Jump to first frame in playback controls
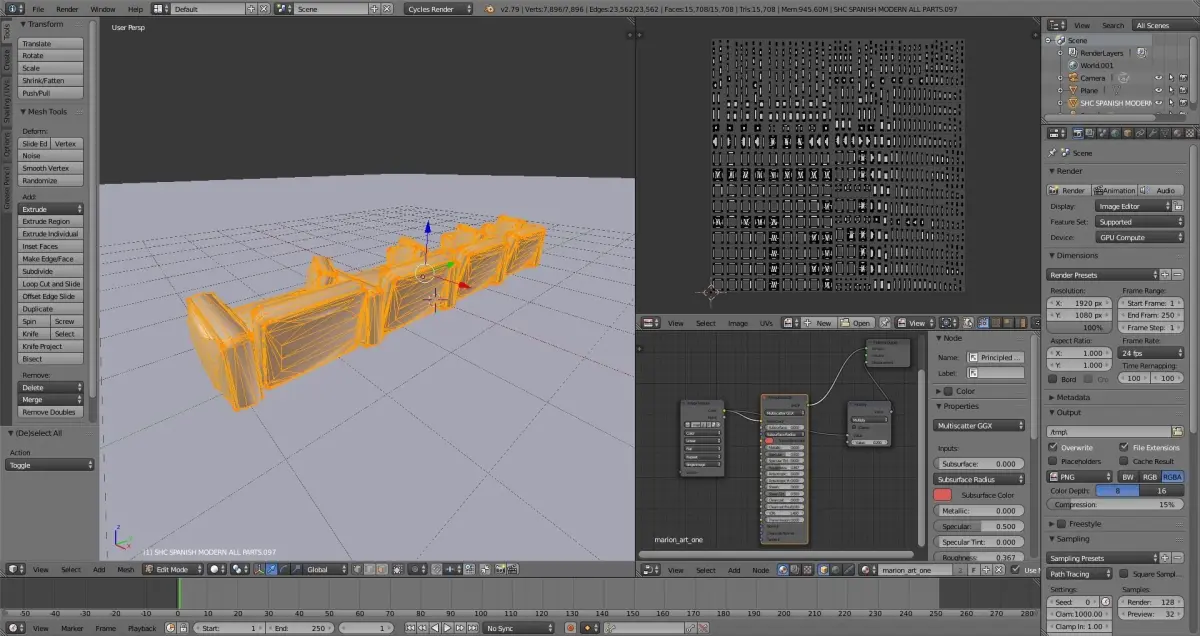 click(x=410, y=628)
